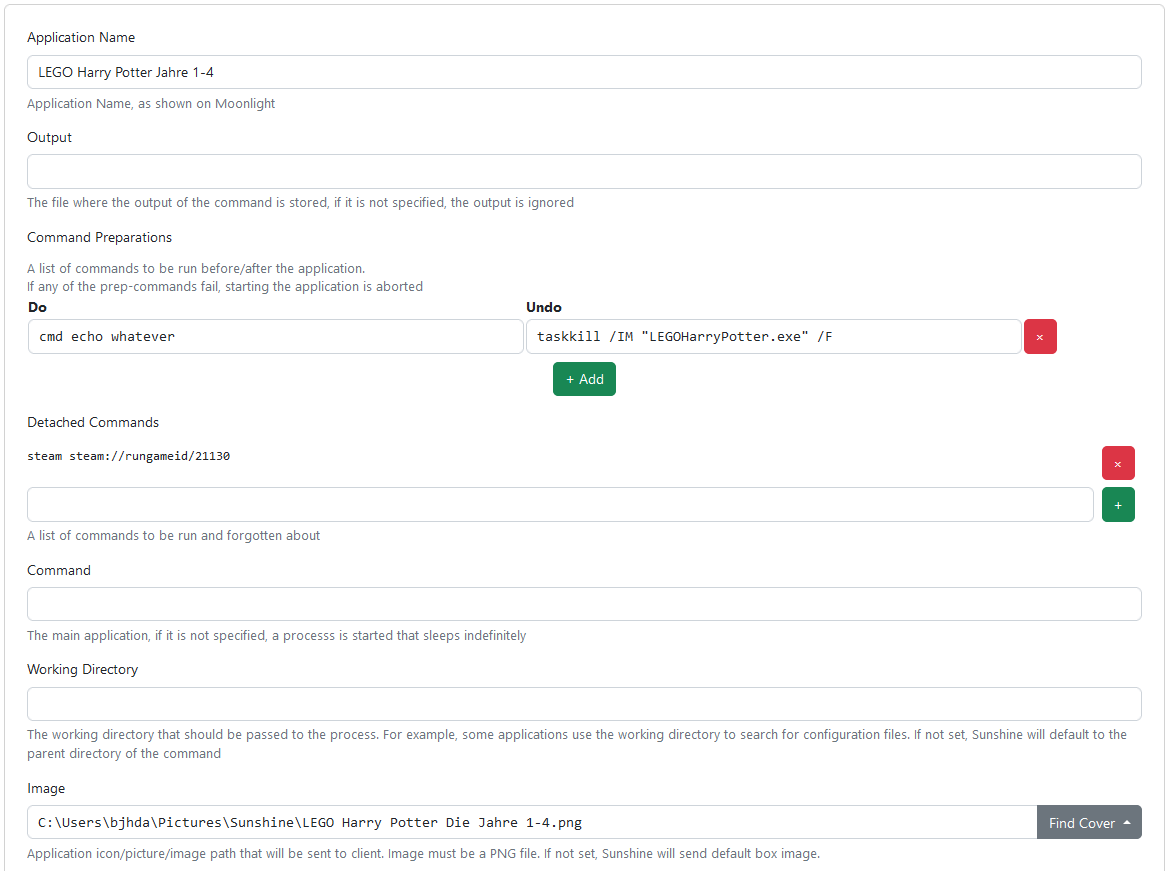
Task: Click the green + Add button
Action: (584, 379)
